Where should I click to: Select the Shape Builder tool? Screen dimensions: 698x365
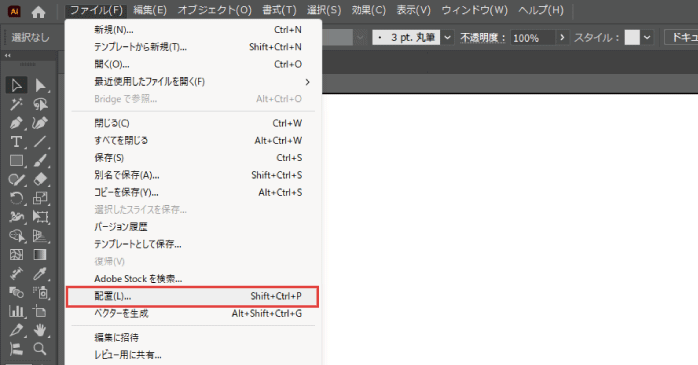[x=16, y=235]
